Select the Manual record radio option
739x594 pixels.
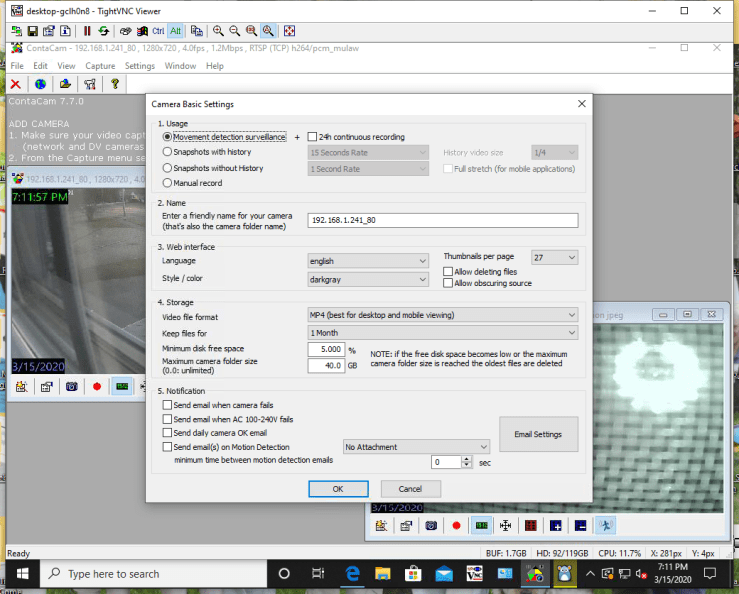point(167,183)
